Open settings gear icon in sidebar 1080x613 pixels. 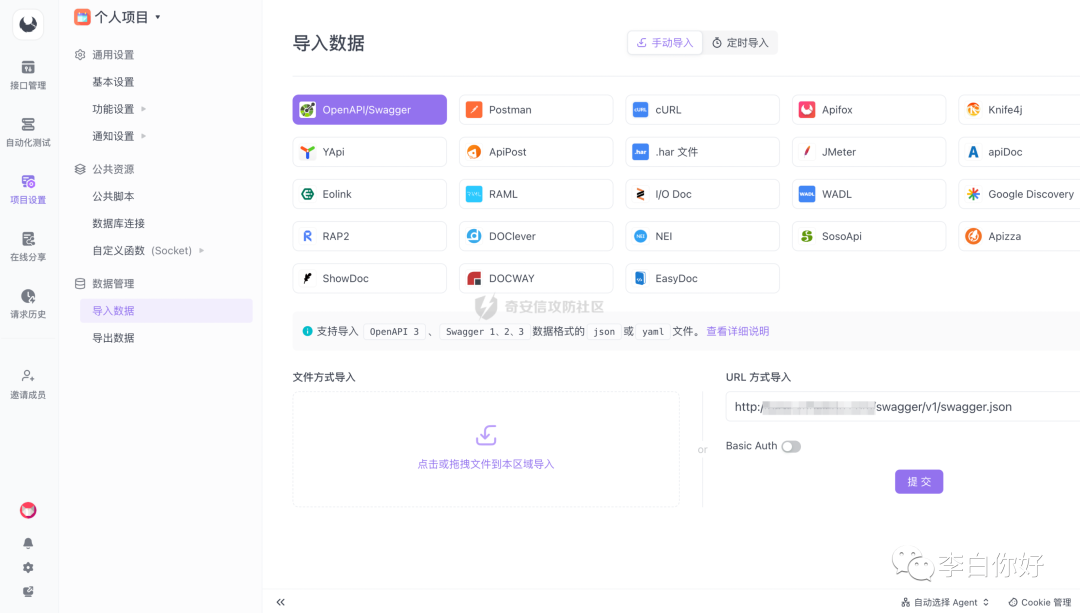28,568
